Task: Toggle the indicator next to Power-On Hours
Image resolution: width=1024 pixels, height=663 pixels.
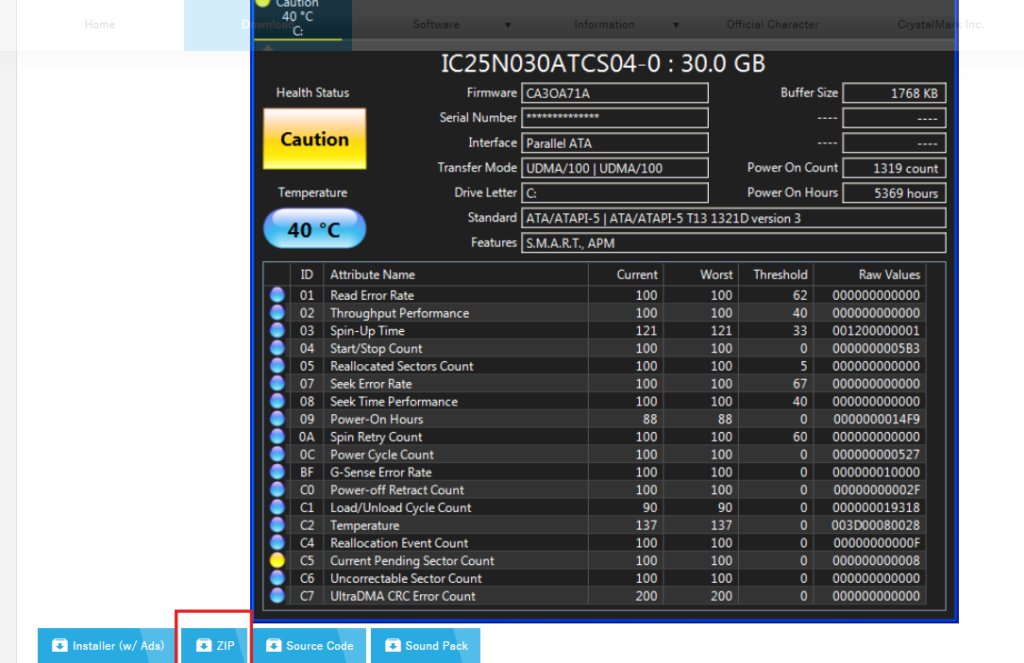Action: pos(276,419)
